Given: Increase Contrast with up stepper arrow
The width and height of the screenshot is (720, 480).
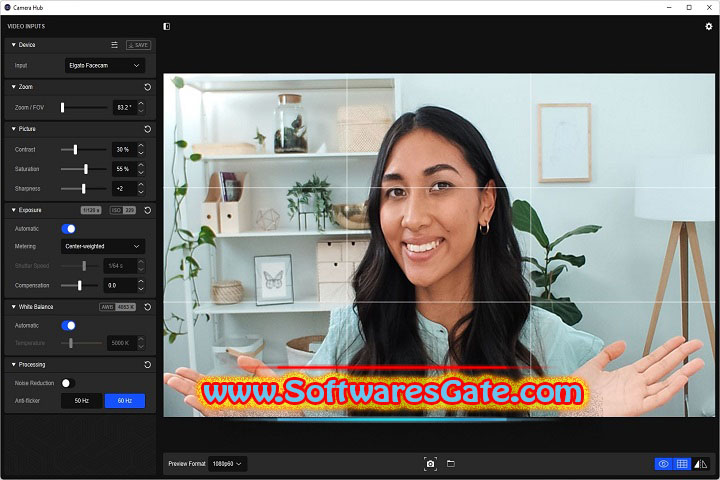Looking at the screenshot, I should pos(141,146).
